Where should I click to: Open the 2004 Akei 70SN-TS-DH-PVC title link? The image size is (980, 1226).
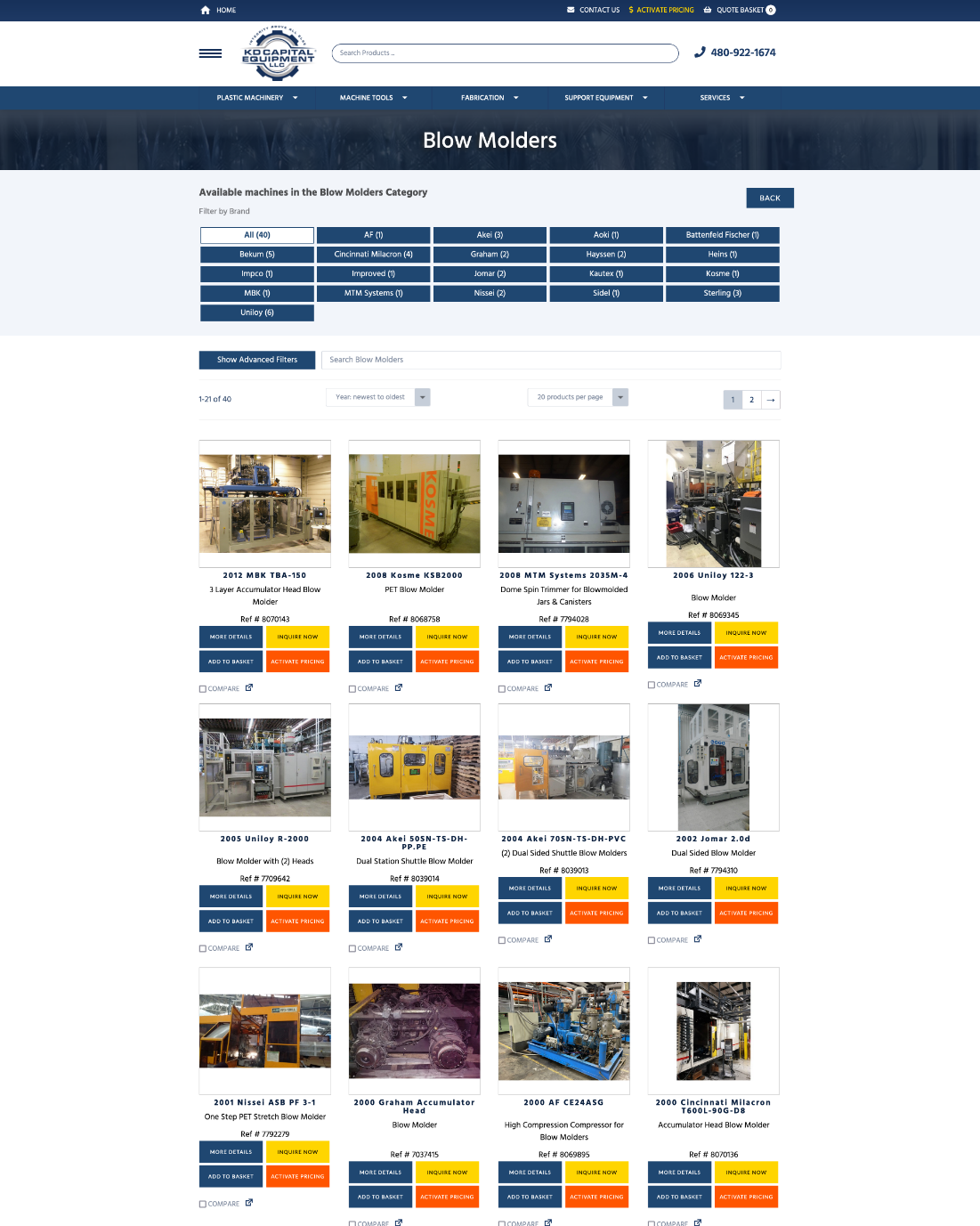(564, 839)
